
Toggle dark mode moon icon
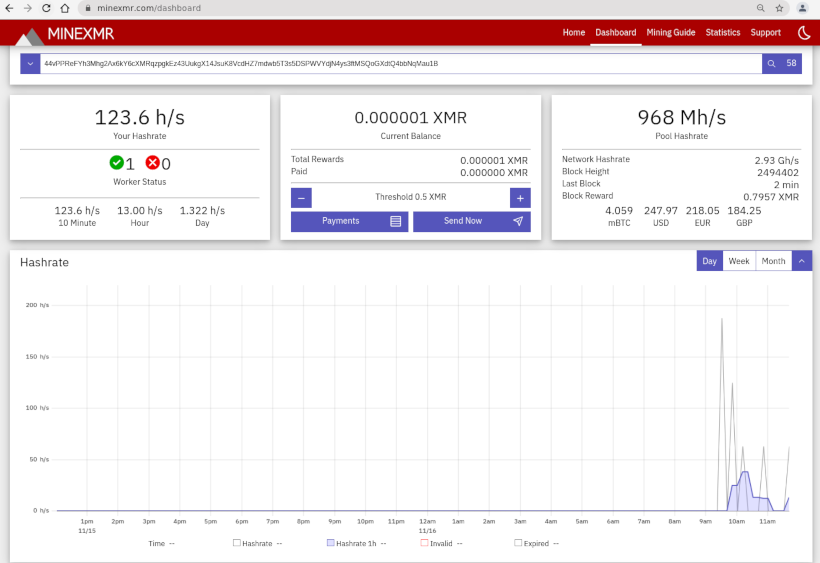[804, 33]
